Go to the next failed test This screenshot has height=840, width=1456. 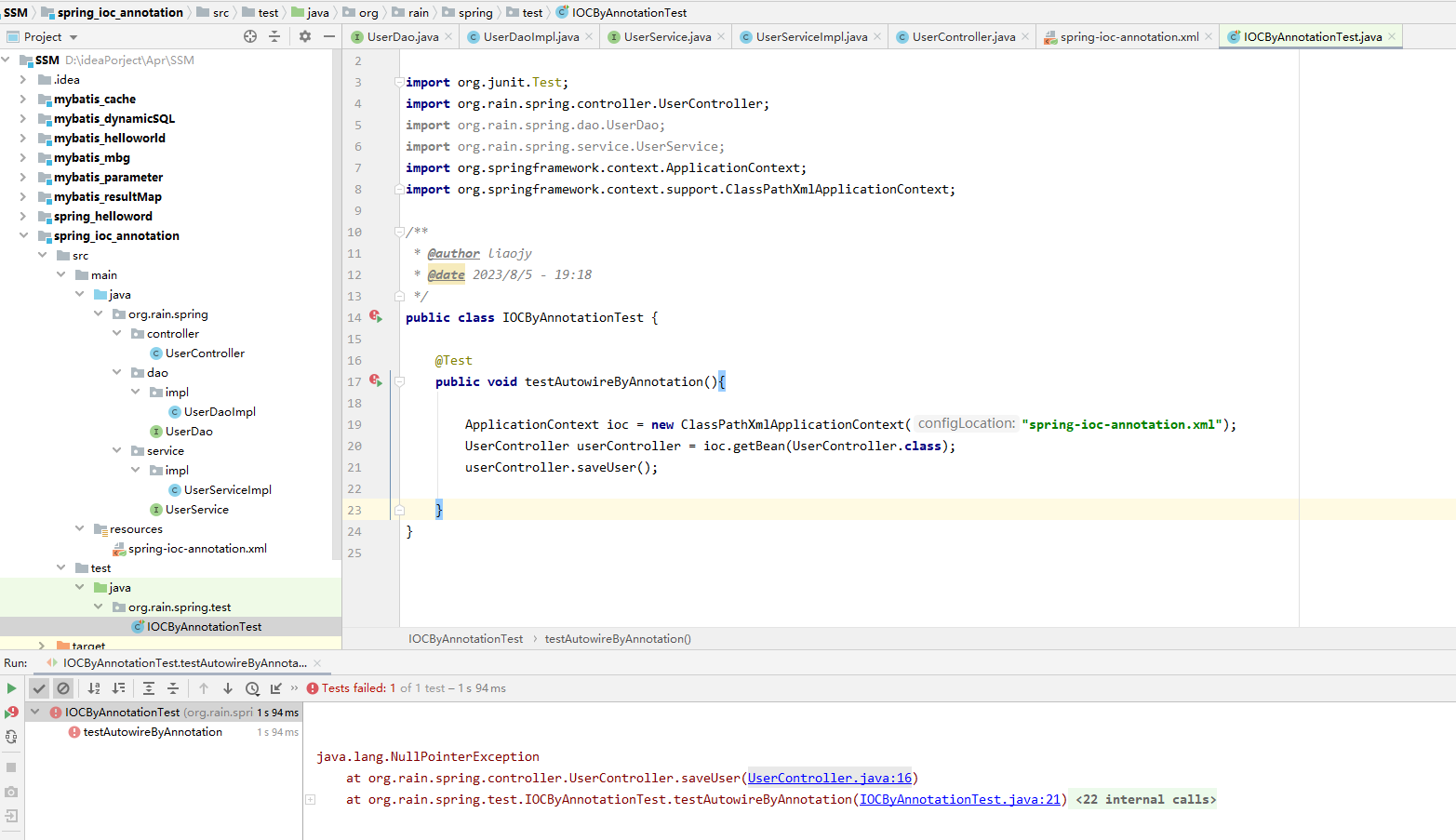point(228,688)
